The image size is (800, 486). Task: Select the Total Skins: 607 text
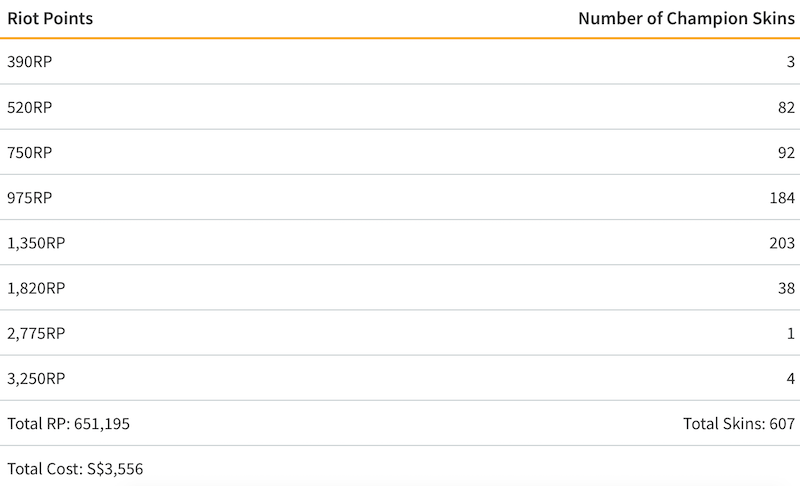(x=739, y=423)
